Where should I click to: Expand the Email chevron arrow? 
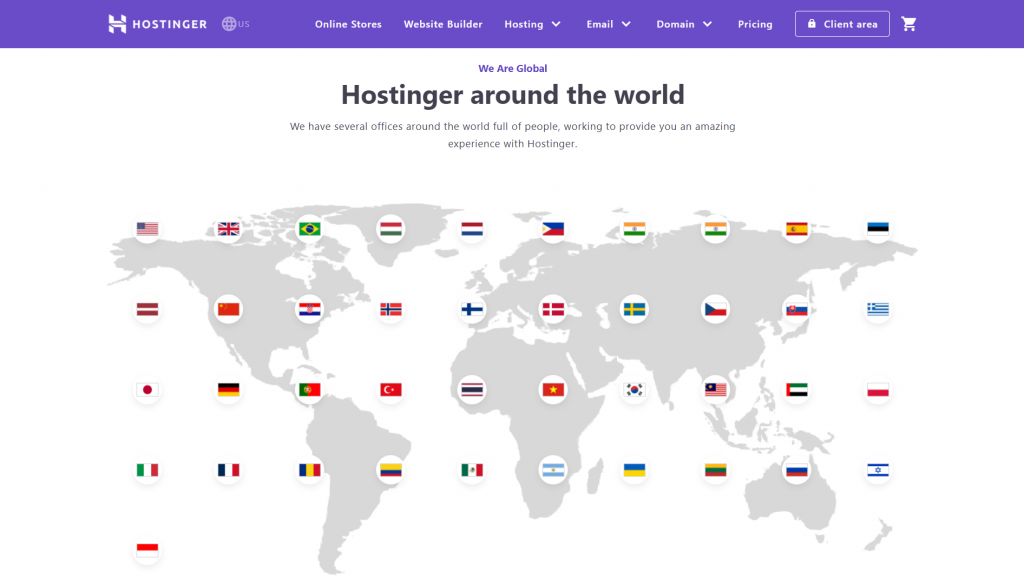click(x=626, y=24)
